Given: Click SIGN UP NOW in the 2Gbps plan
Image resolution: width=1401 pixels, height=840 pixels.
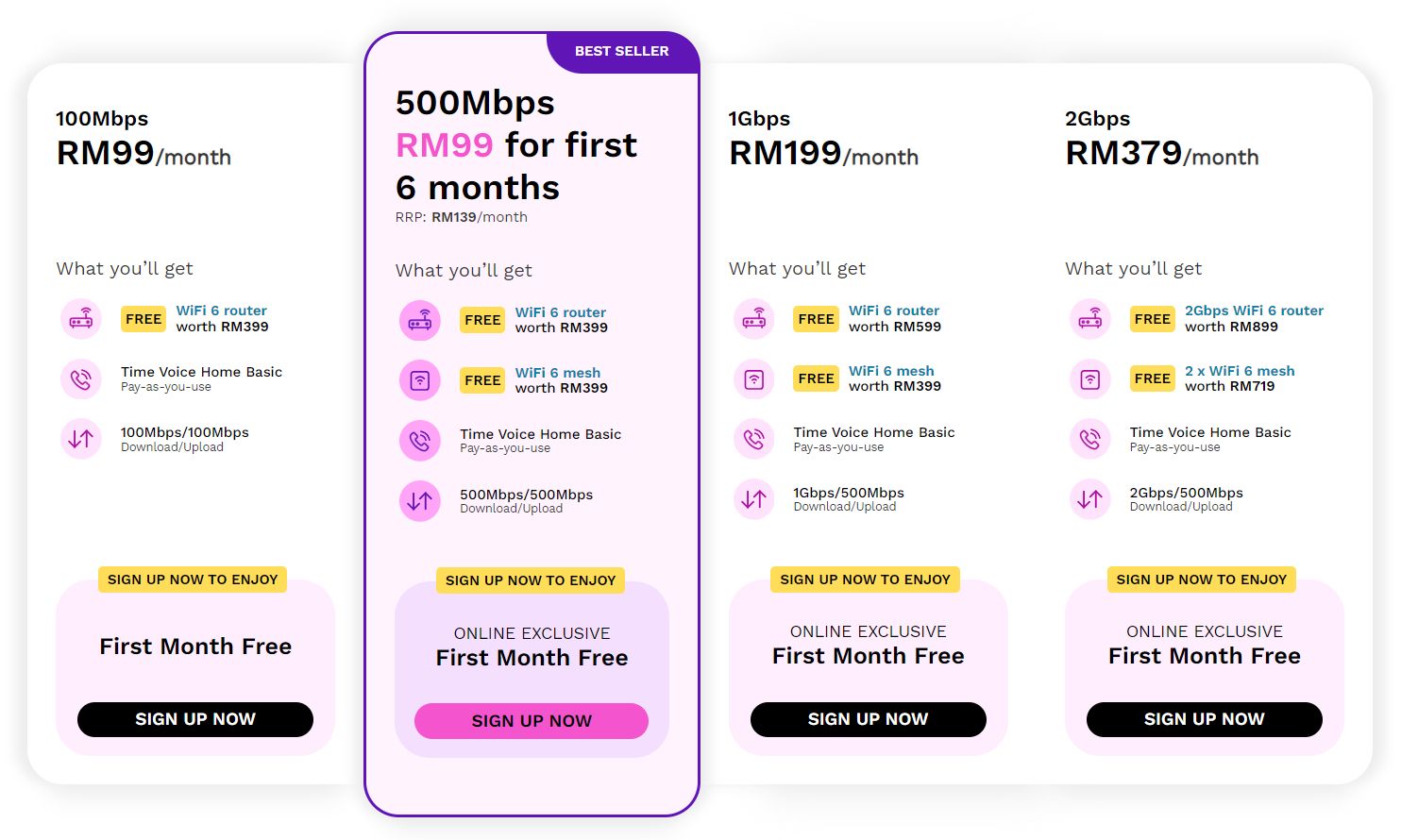Looking at the screenshot, I should pyautogui.click(x=1204, y=719).
